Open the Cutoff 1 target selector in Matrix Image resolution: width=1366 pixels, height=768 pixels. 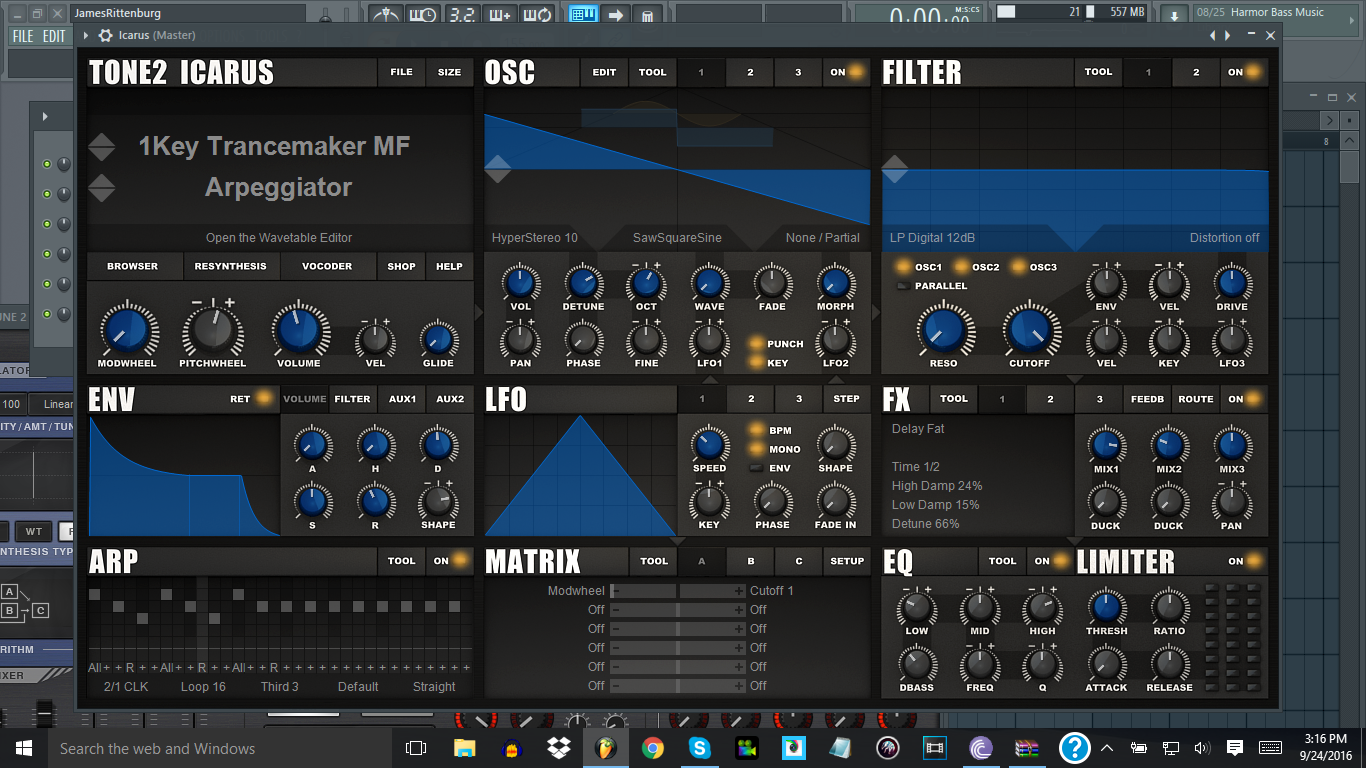[772, 591]
